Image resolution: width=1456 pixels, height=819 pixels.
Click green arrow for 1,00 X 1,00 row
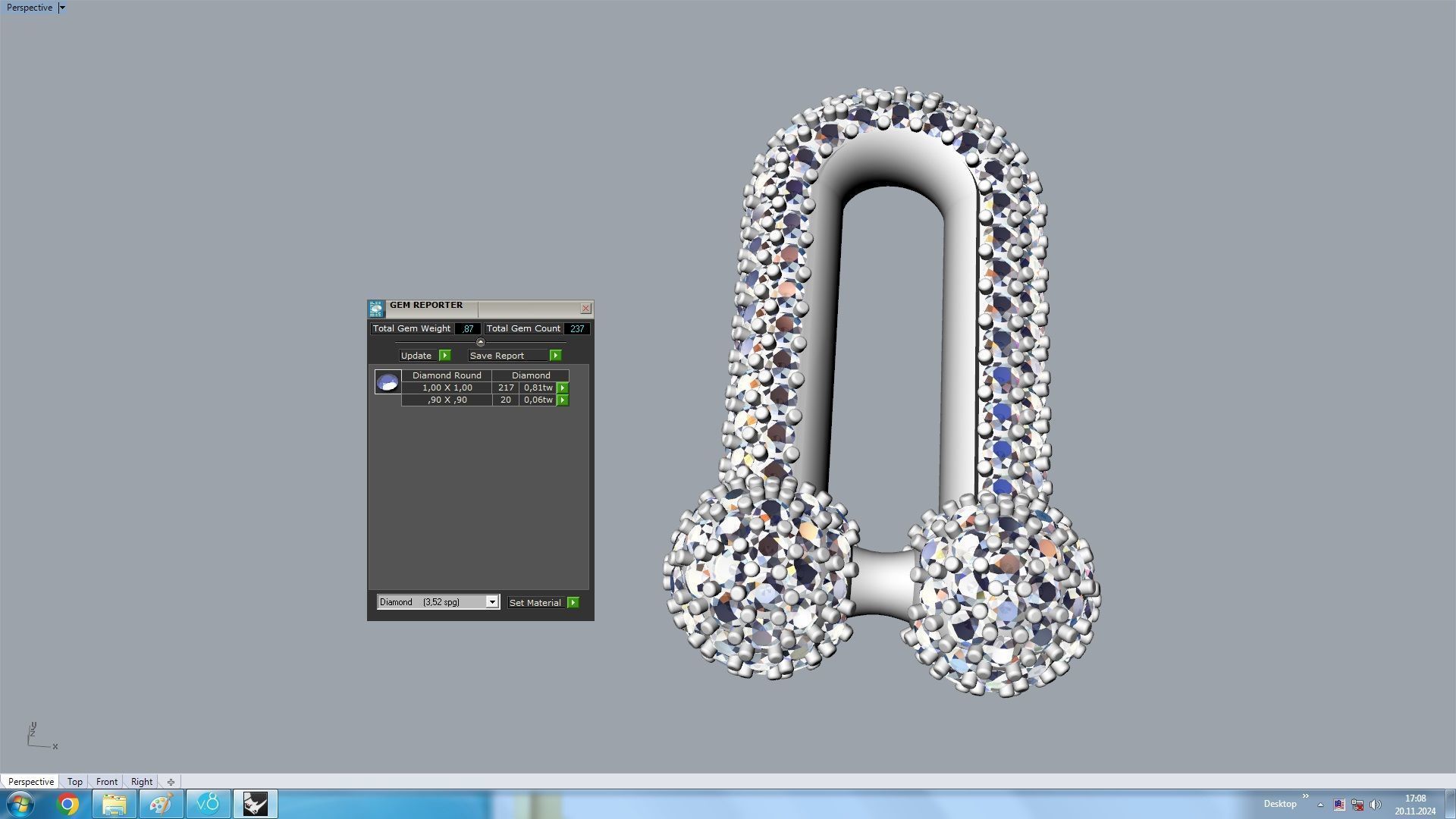(x=563, y=388)
